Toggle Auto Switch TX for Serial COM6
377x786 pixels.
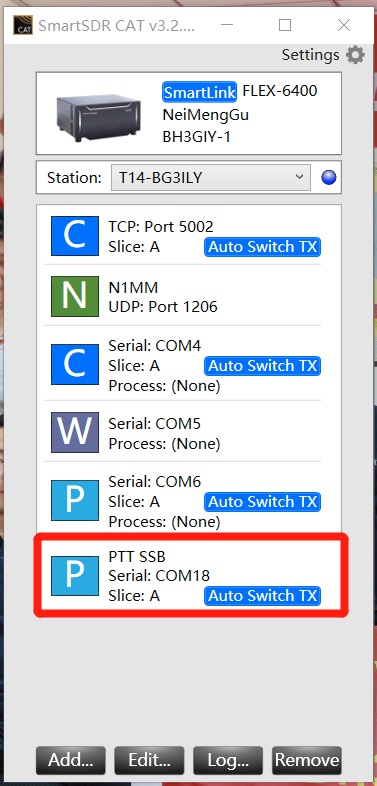point(262,502)
